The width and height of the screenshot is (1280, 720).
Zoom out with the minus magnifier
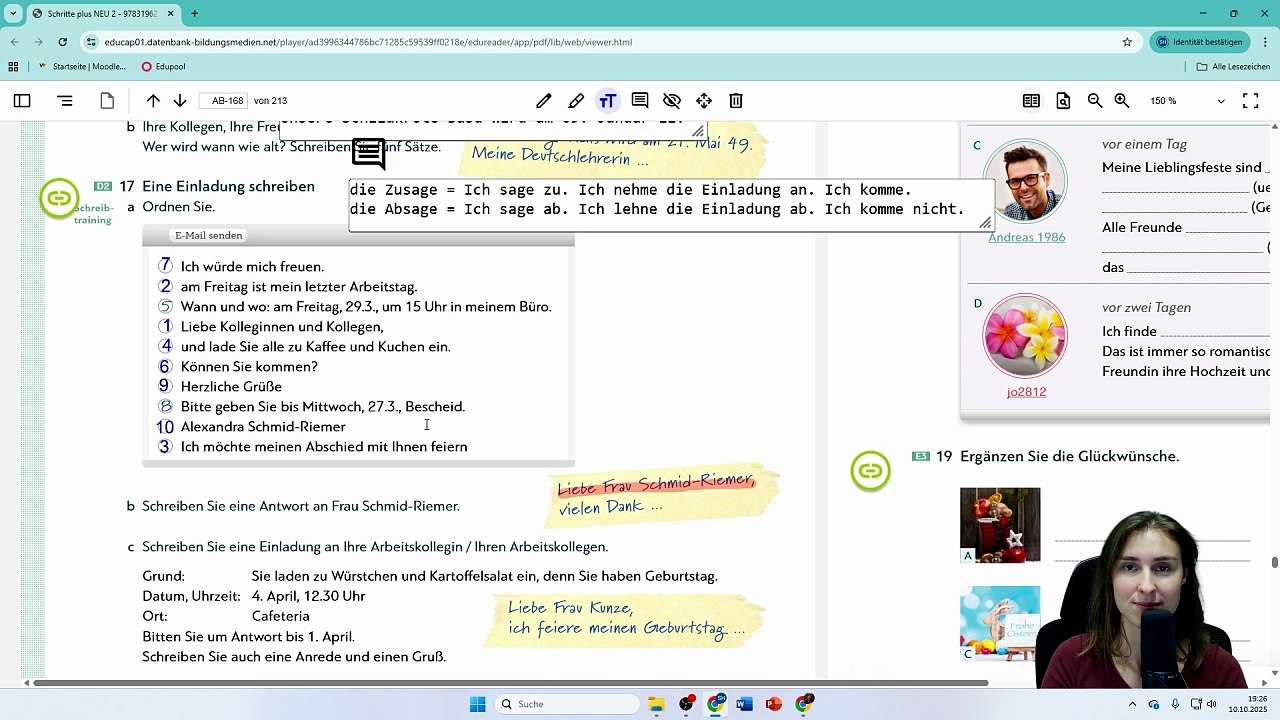(1095, 101)
